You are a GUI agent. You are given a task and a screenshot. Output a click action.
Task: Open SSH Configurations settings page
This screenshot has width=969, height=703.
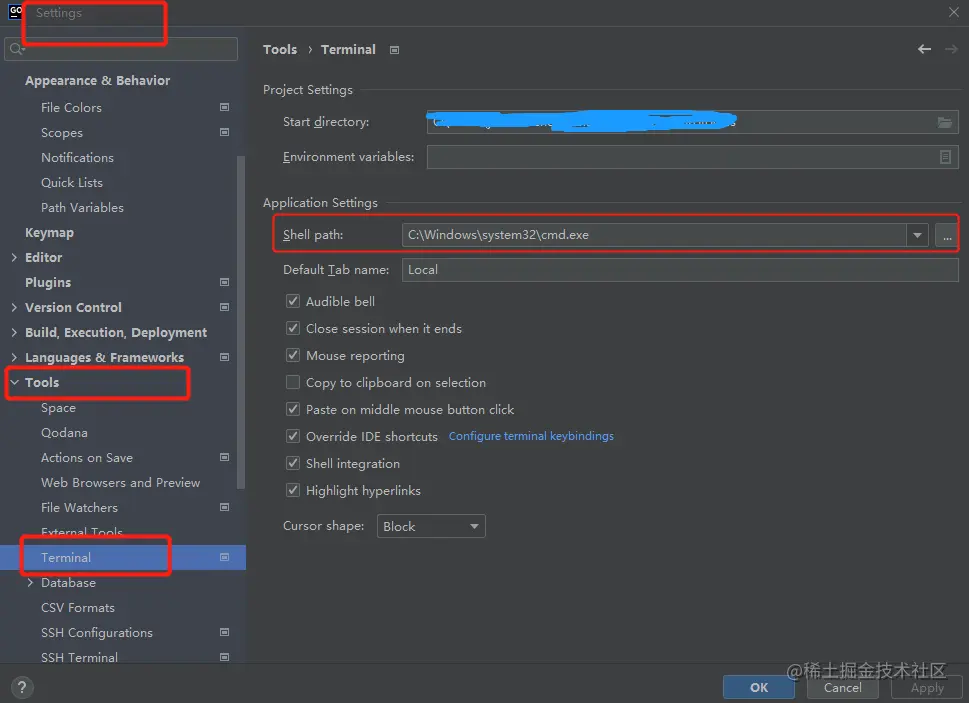[97, 632]
